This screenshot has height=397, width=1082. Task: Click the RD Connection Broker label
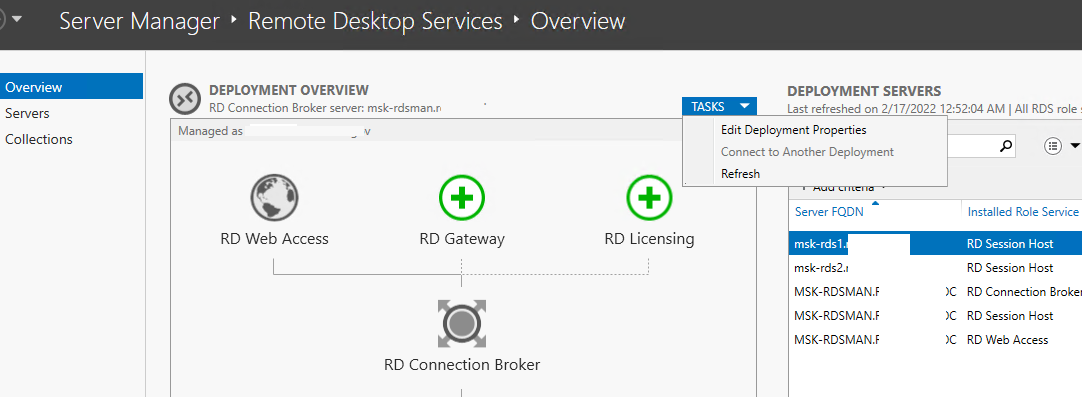pos(462,365)
